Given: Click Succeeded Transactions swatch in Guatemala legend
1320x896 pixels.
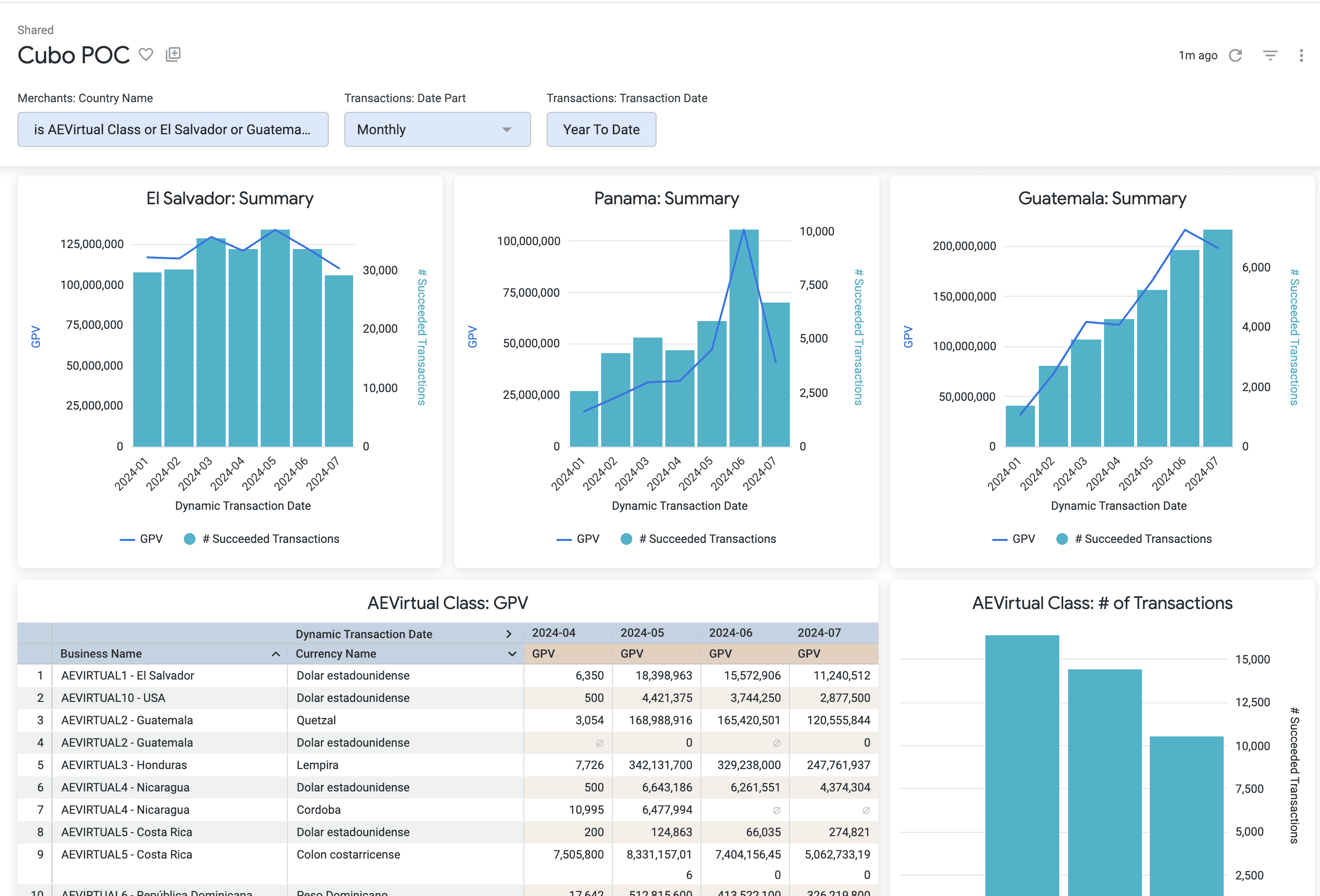Looking at the screenshot, I should (1062, 538).
